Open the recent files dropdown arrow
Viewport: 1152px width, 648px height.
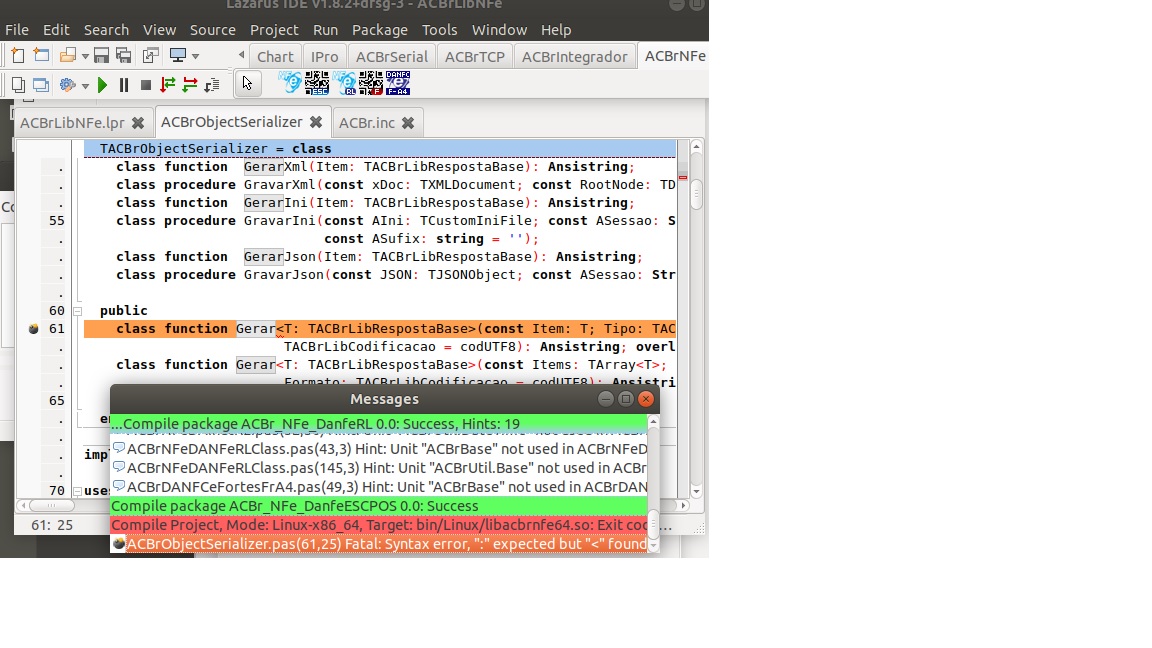[x=85, y=57]
